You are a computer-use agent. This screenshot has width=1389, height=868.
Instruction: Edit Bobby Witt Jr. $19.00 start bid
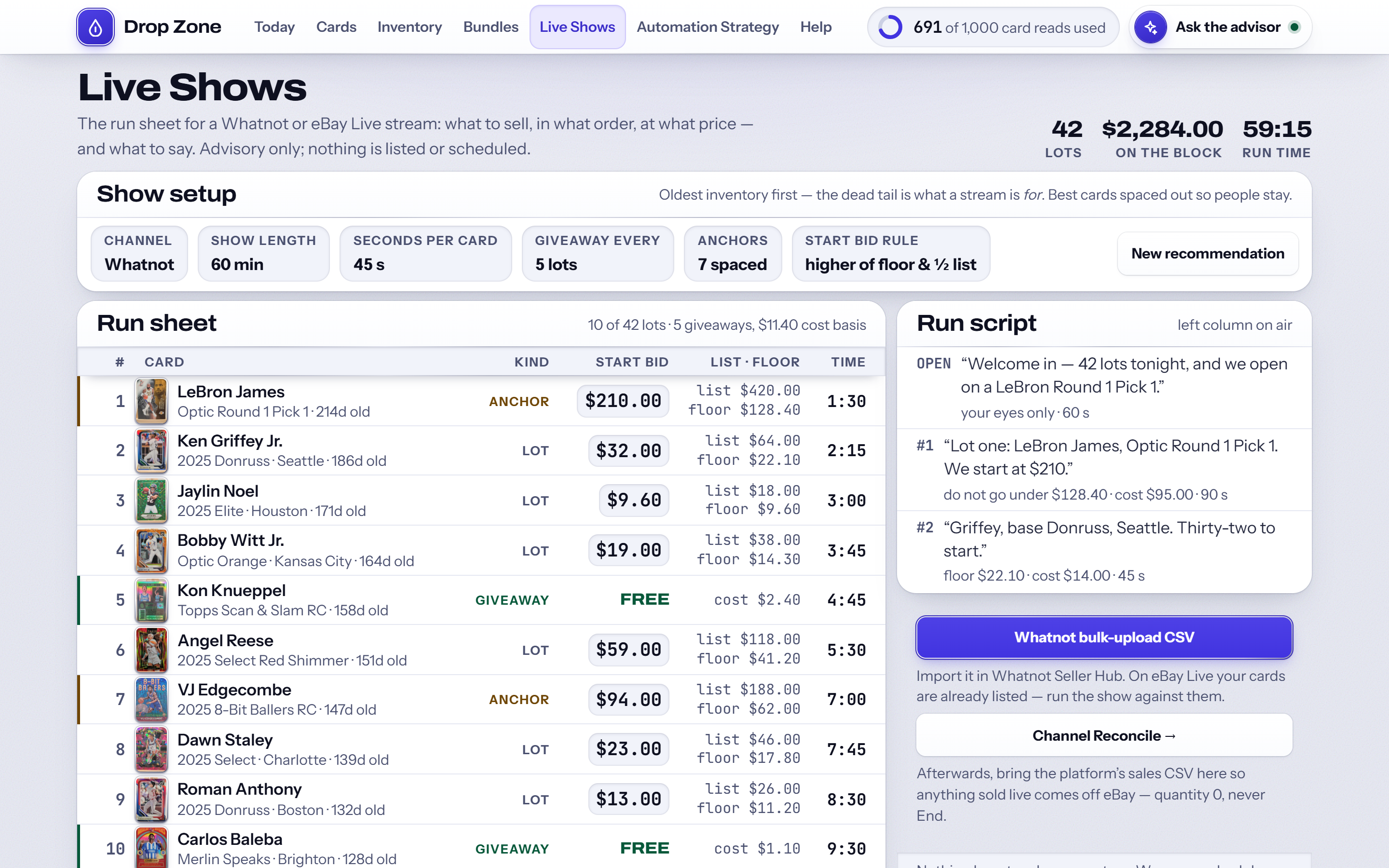tap(628, 550)
